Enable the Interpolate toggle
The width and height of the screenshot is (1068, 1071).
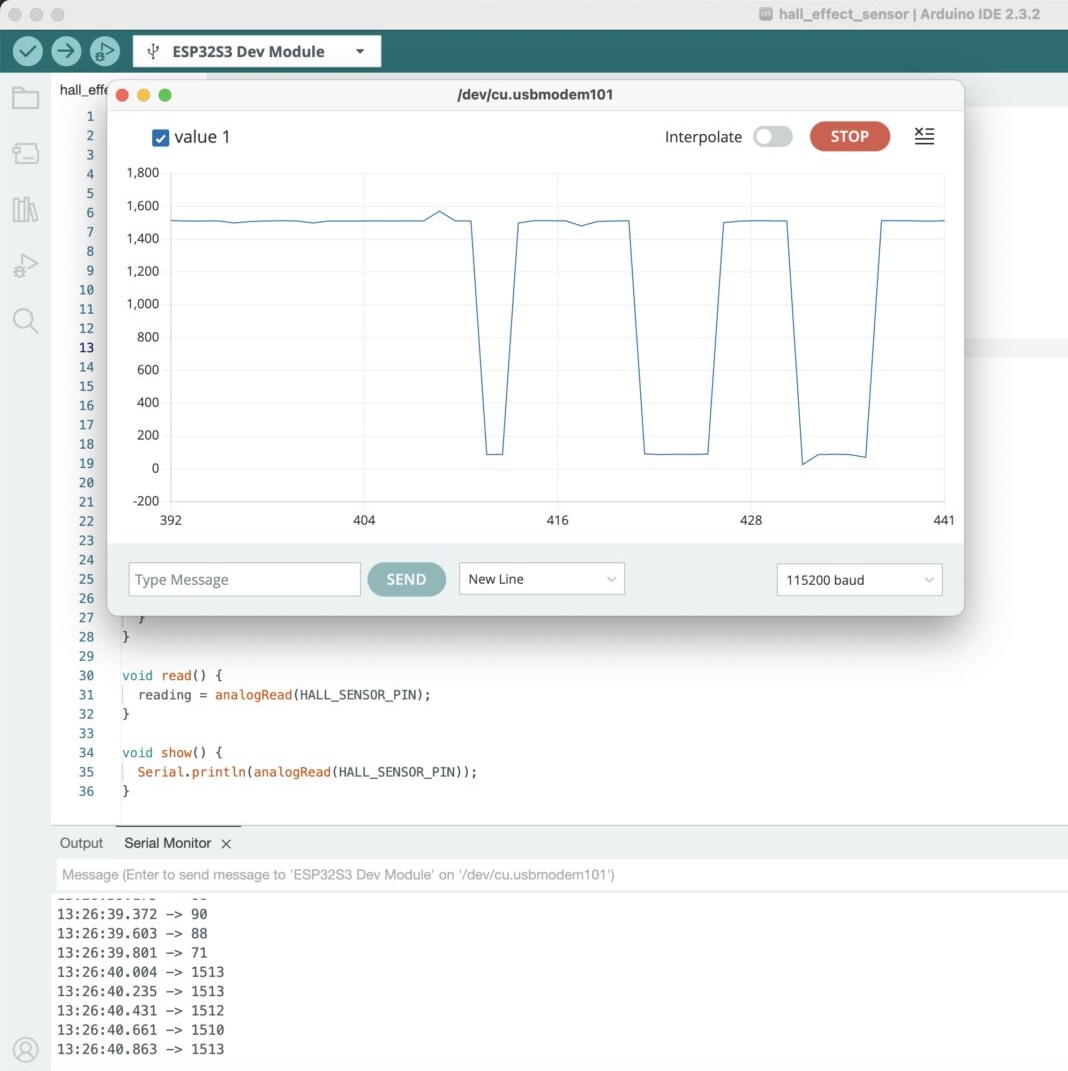click(x=772, y=136)
